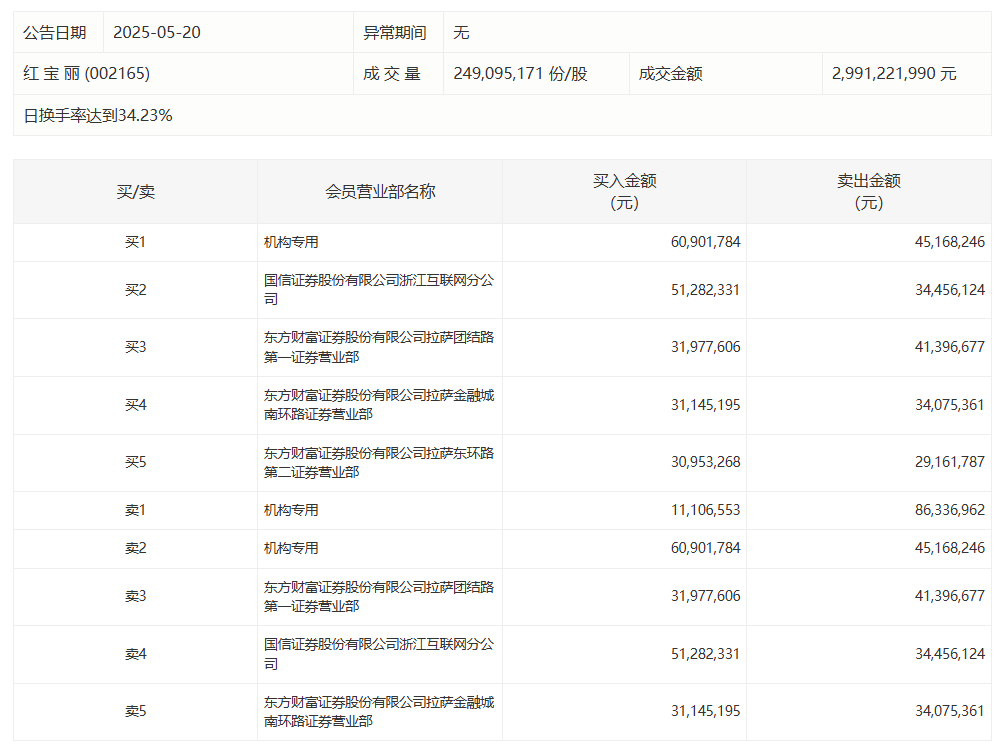The width and height of the screenshot is (1000, 756).
Task: Click 国信证券浙江互联网分公司 in the 买2 row
Action: (x=379, y=290)
